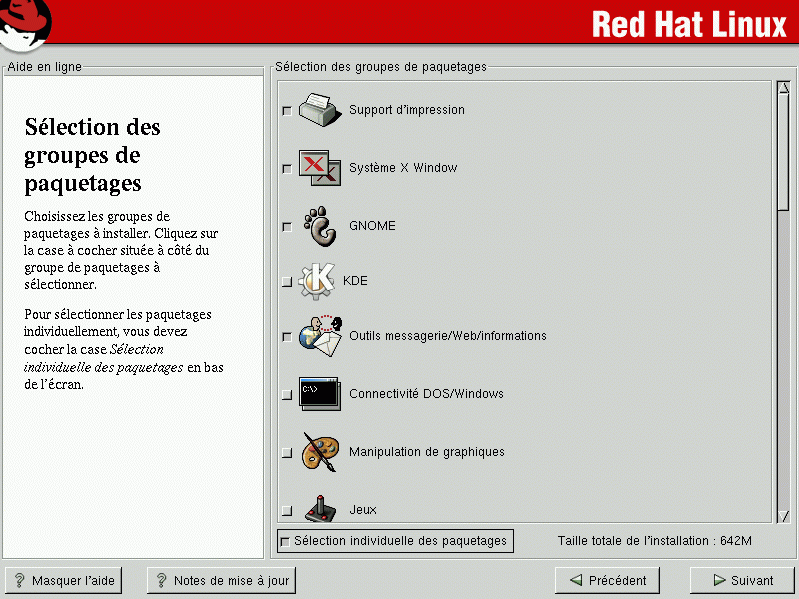
Task: Hide help with Masquer l'aide button
Action: [x=62, y=580]
